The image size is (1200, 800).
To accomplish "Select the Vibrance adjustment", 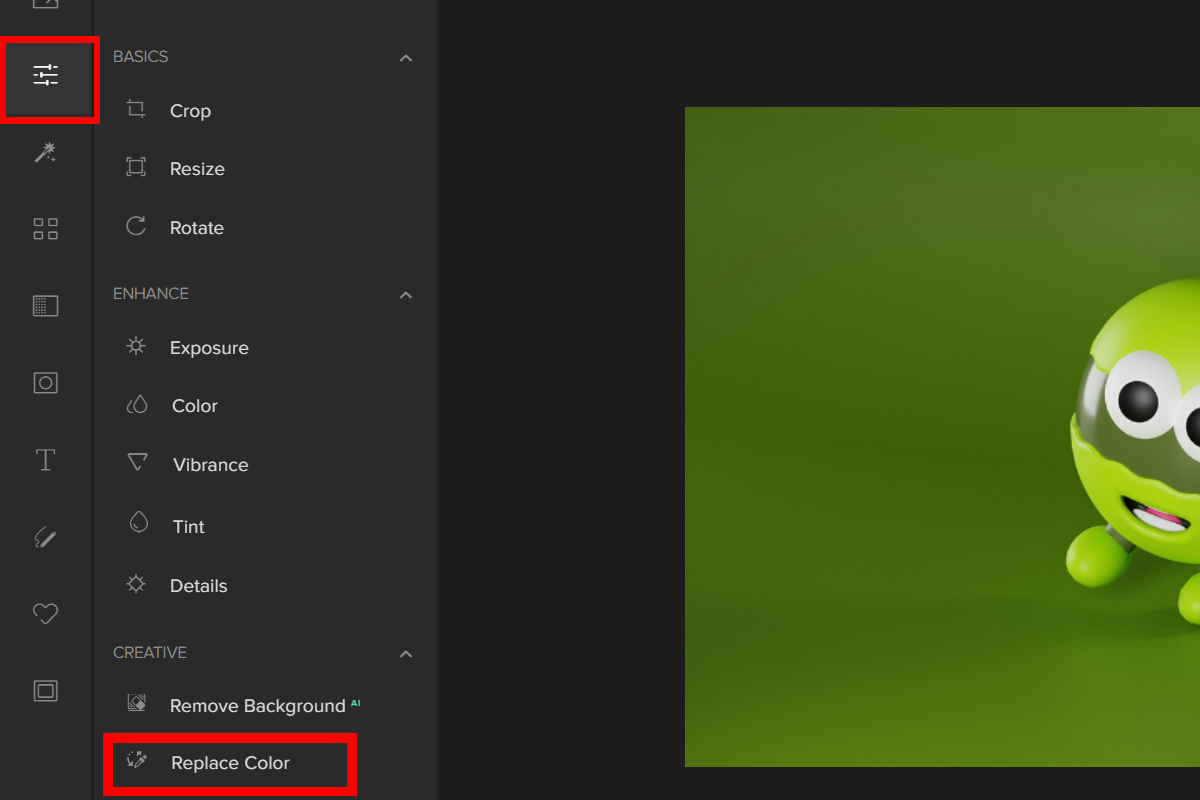I will coord(209,465).
